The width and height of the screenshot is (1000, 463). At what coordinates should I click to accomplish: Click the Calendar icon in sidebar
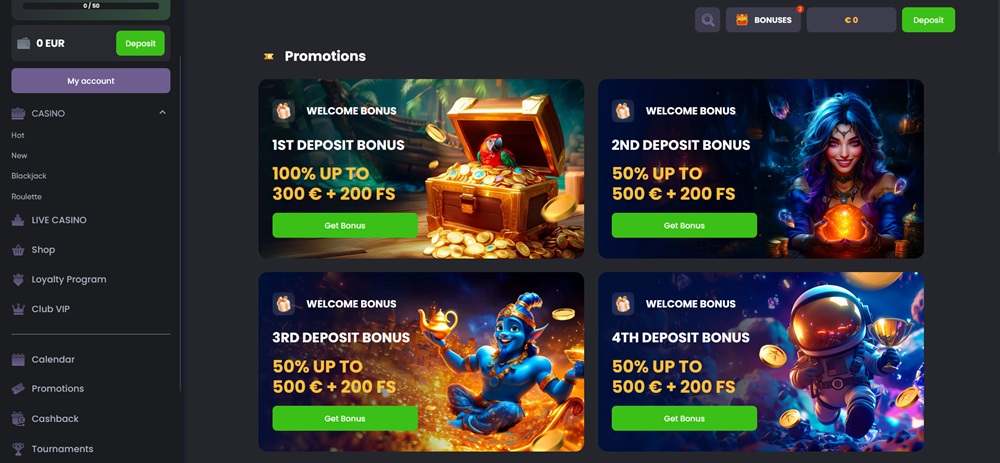(x=18, y=360)
